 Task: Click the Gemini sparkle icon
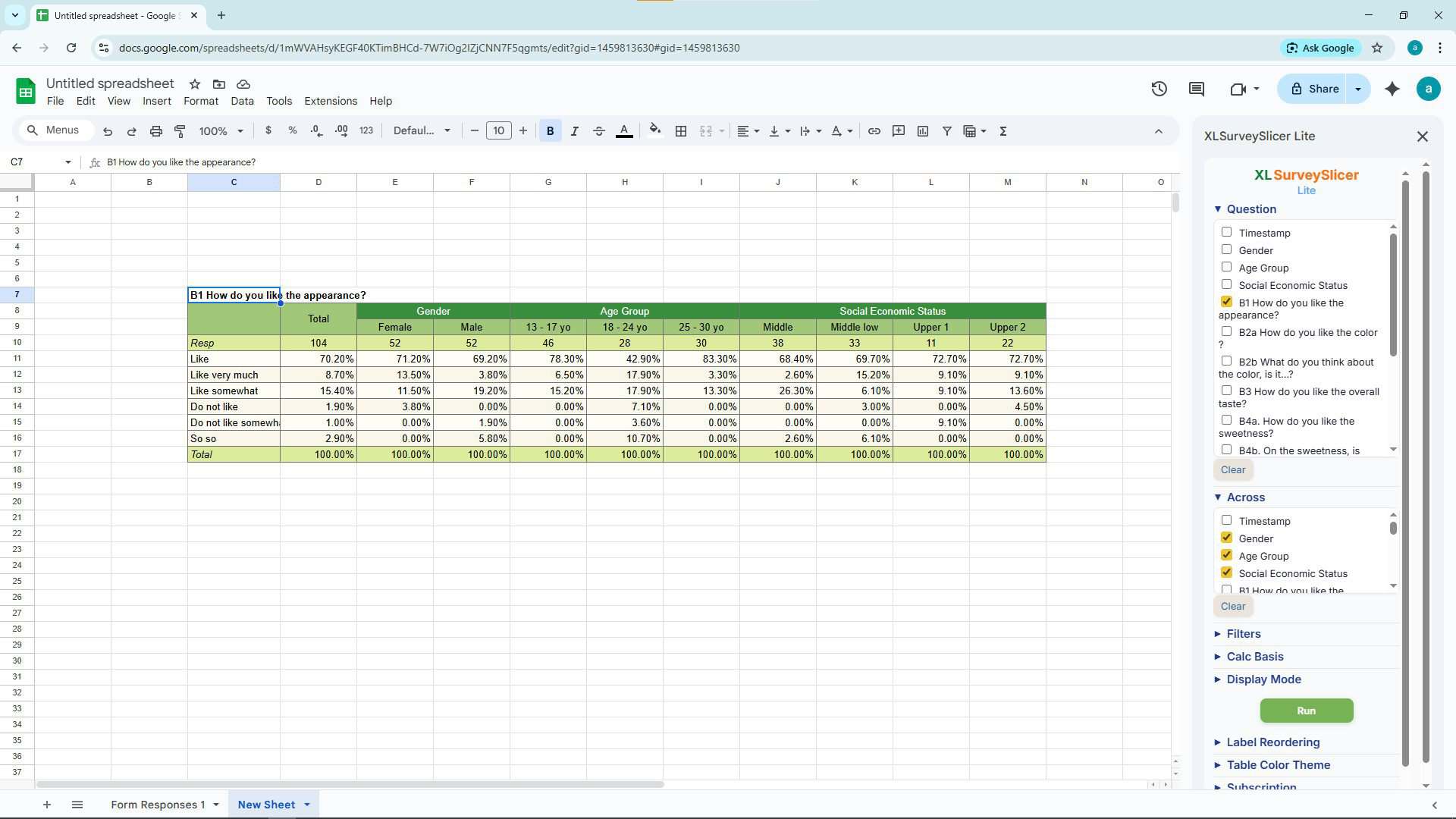[1392, 89]
